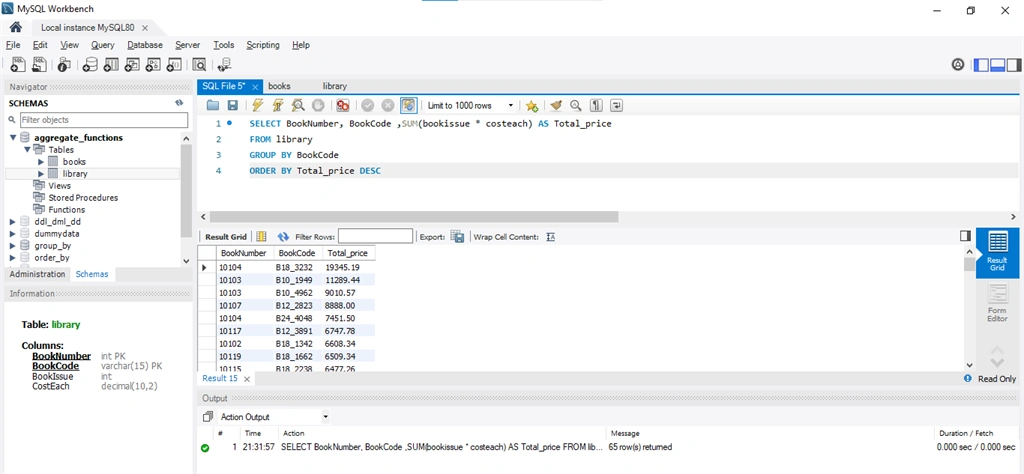Viewport: 1024px width, 474px height.
Task: Switch to the books tab
Action: [x=280, y=86]
